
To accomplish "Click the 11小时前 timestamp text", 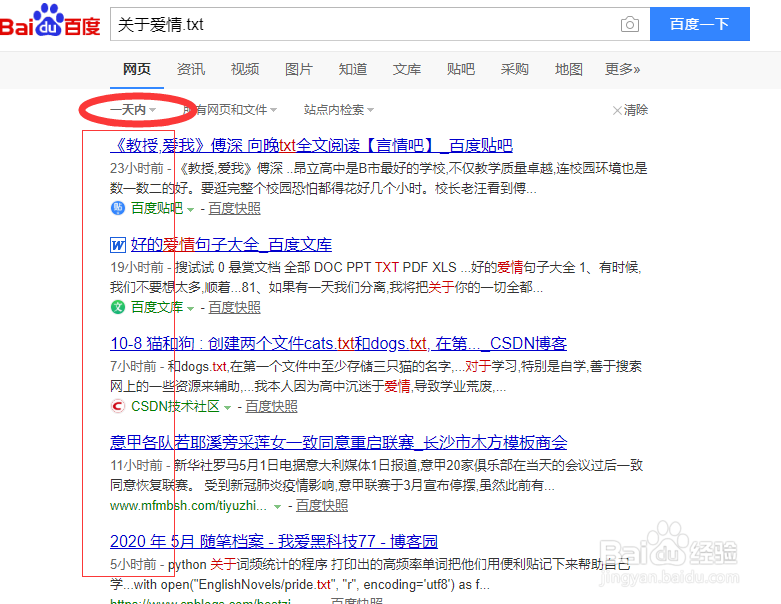I will tap(136, 466).
